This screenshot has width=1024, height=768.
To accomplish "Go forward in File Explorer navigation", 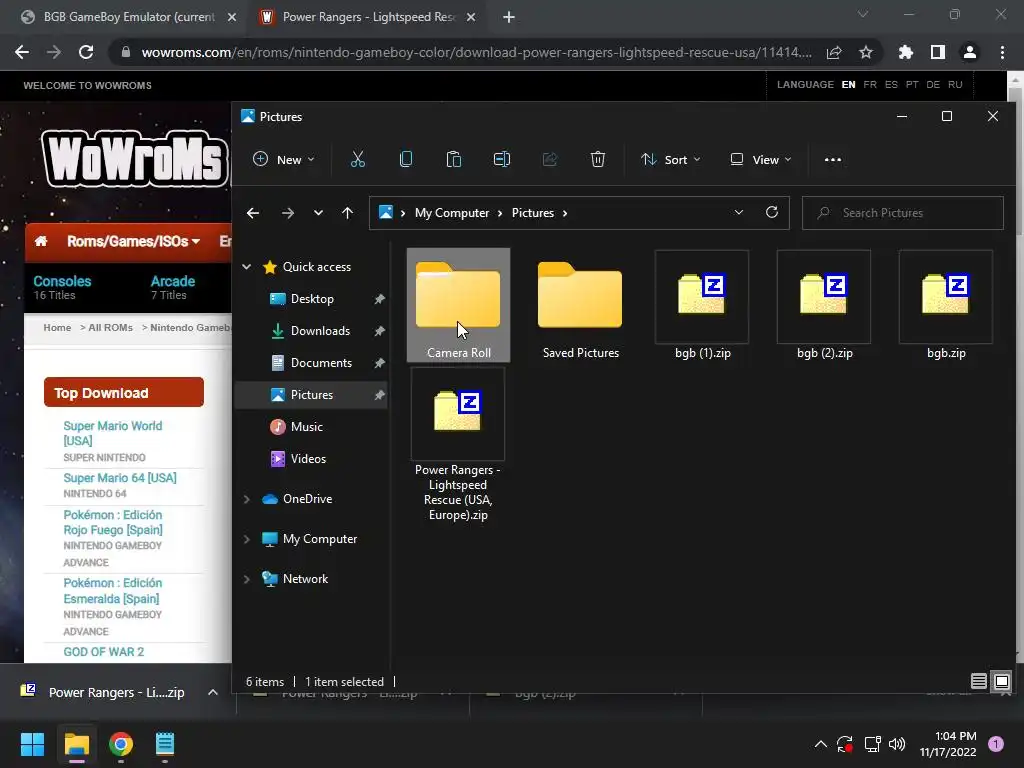I will [287, 213].
